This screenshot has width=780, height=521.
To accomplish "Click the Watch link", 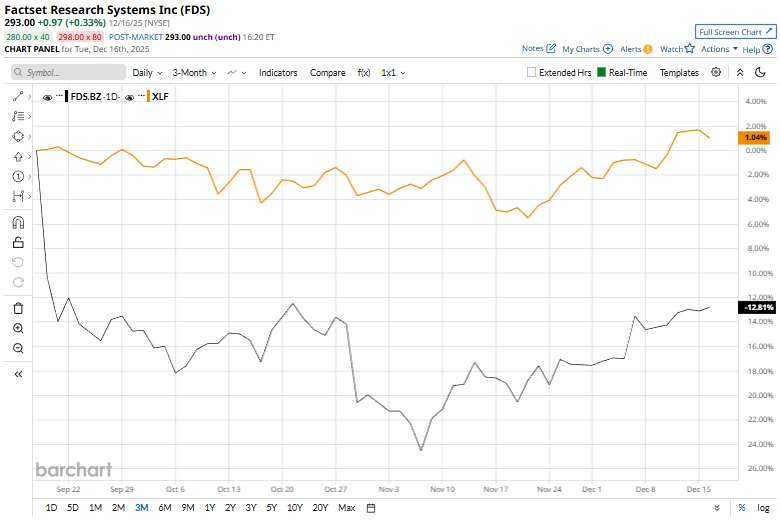I will (671, 49).
